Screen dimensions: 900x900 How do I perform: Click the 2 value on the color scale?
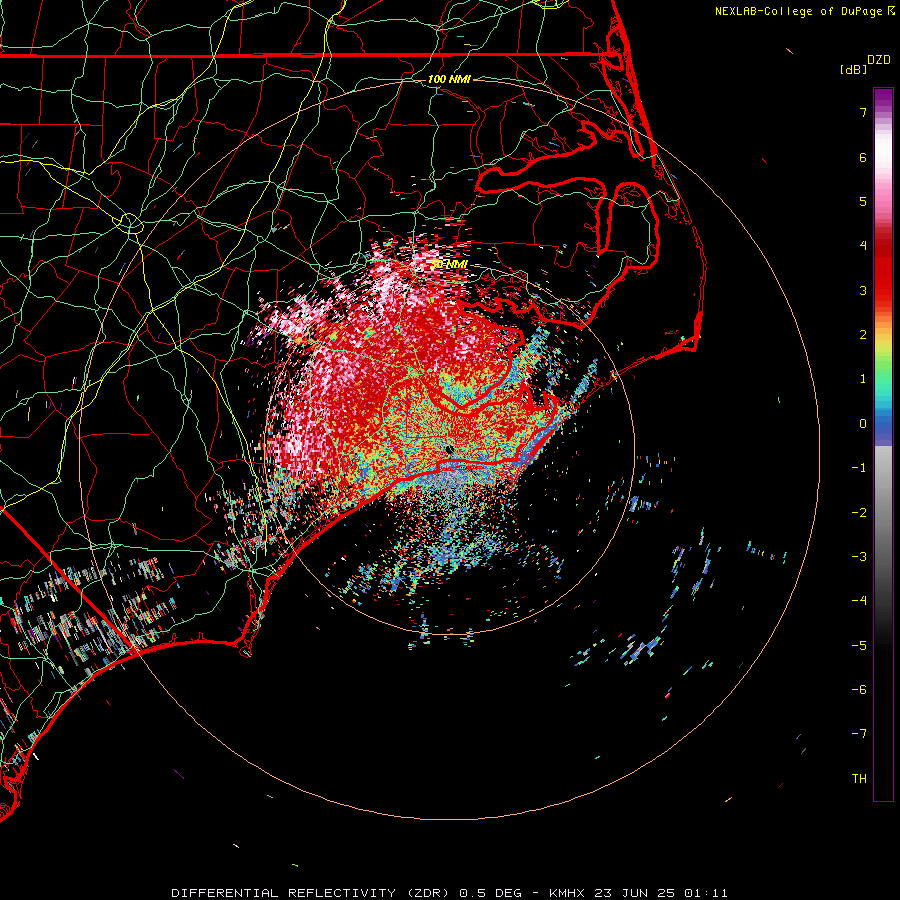(x=863, y=335)
